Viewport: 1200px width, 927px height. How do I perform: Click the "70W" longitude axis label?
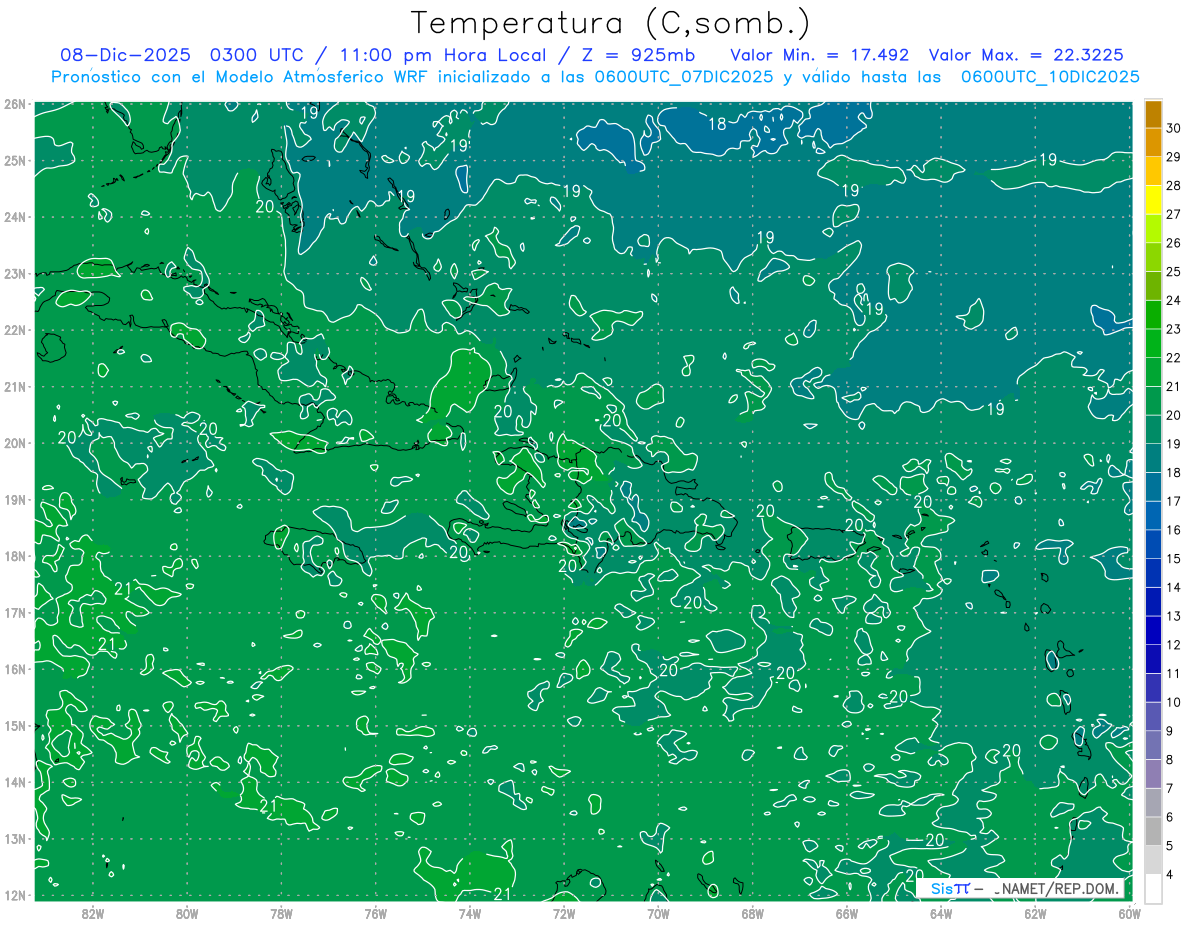point(658,913)
